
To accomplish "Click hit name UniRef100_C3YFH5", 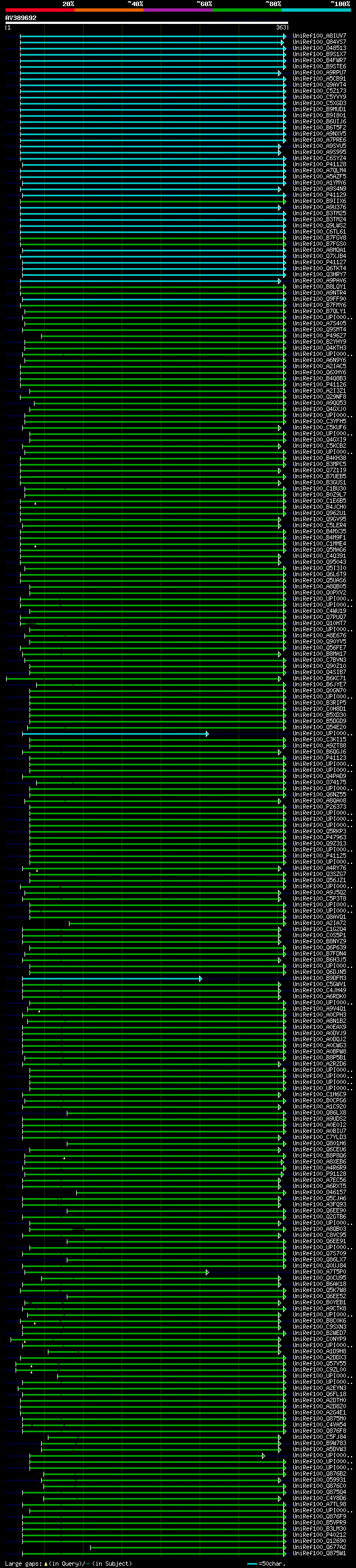I will click(x=319, y=421).
